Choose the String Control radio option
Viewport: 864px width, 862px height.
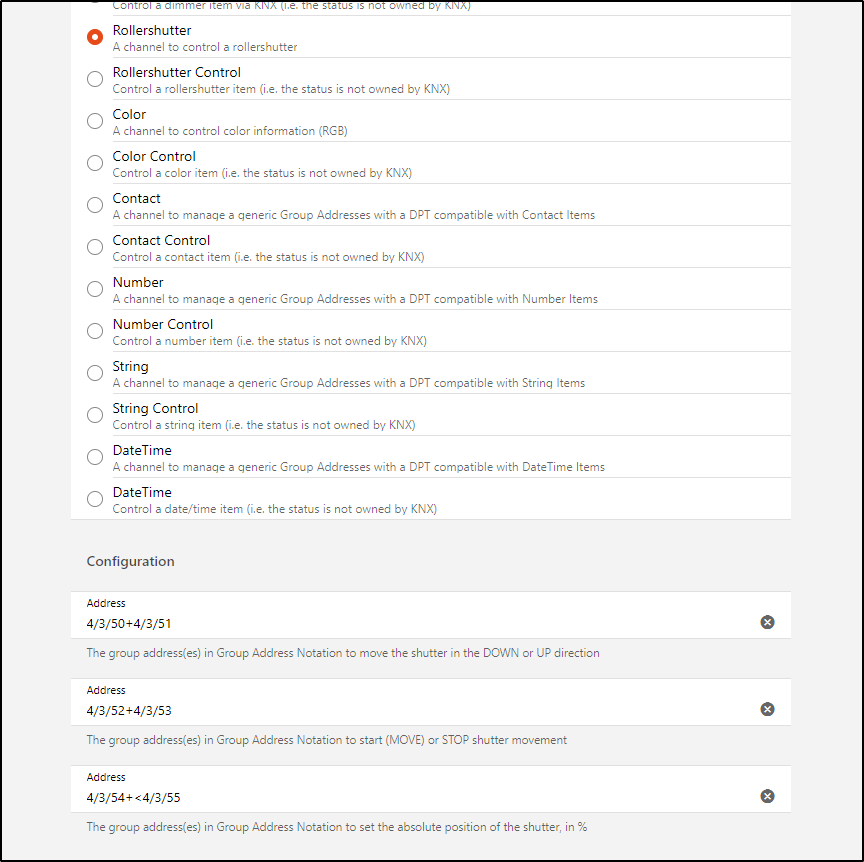(x=95, y=415)
